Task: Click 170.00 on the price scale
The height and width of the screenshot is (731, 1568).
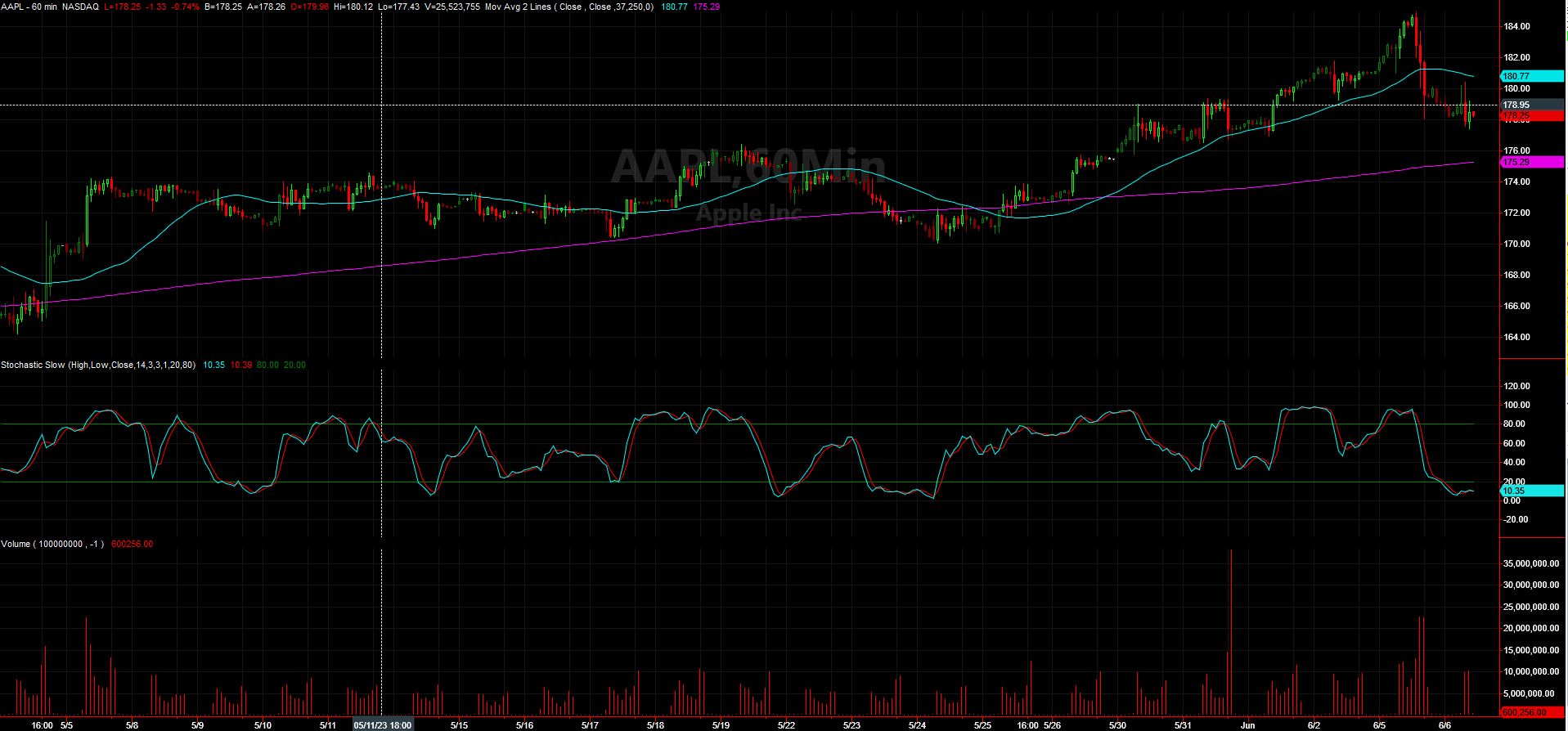Action: [x=1516, y=244]
